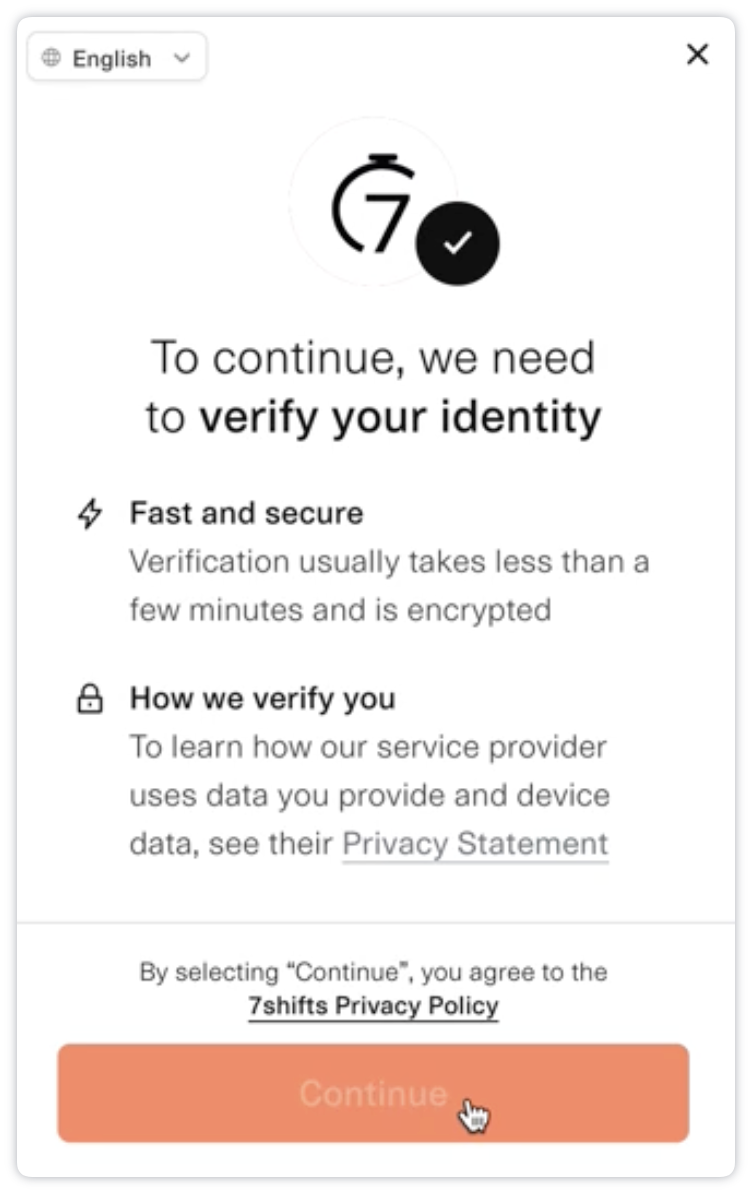This screenshot has width=752, height=1194.
Task: Click the 'How we verify you' heading
Action: [x=263, y=698]
